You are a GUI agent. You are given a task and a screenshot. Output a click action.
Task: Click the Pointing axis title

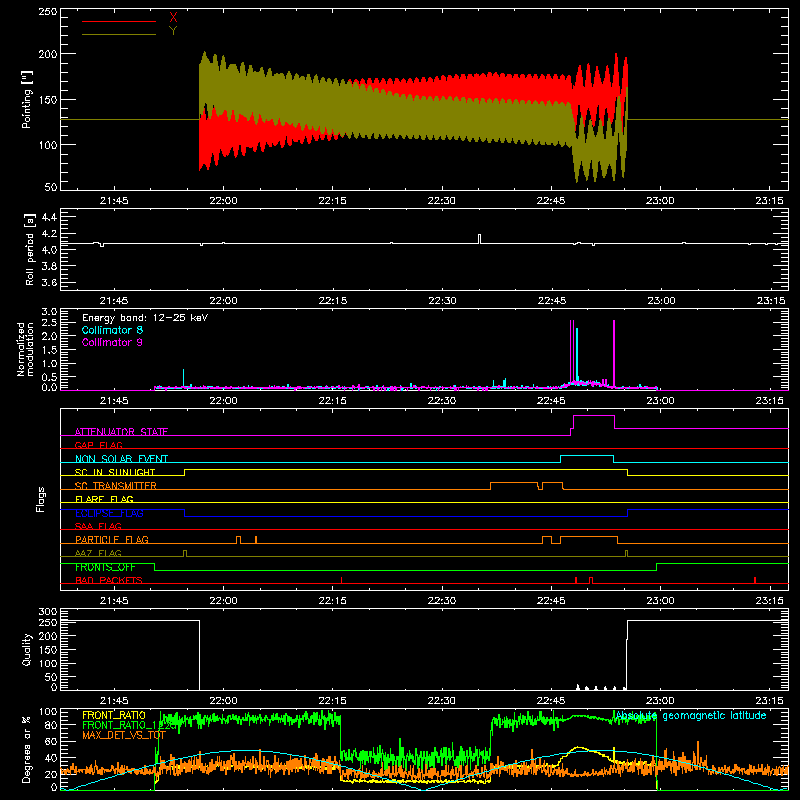[x=27, y=100]
